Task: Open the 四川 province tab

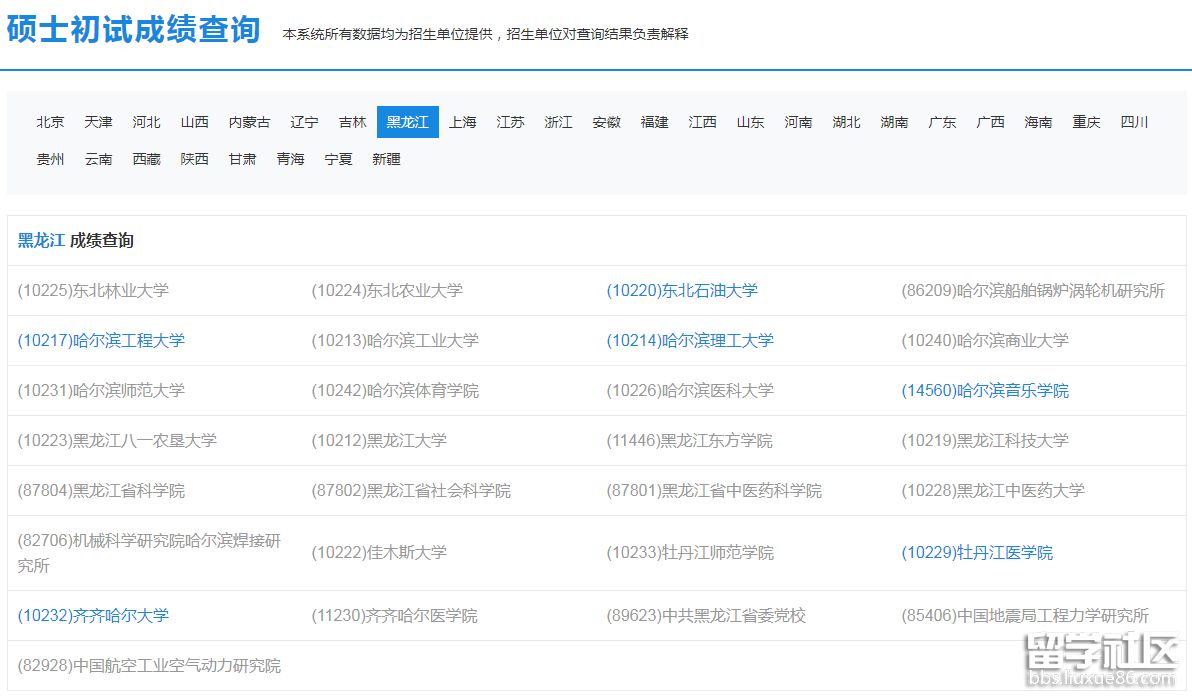Action: click(x=1134, y=121)
